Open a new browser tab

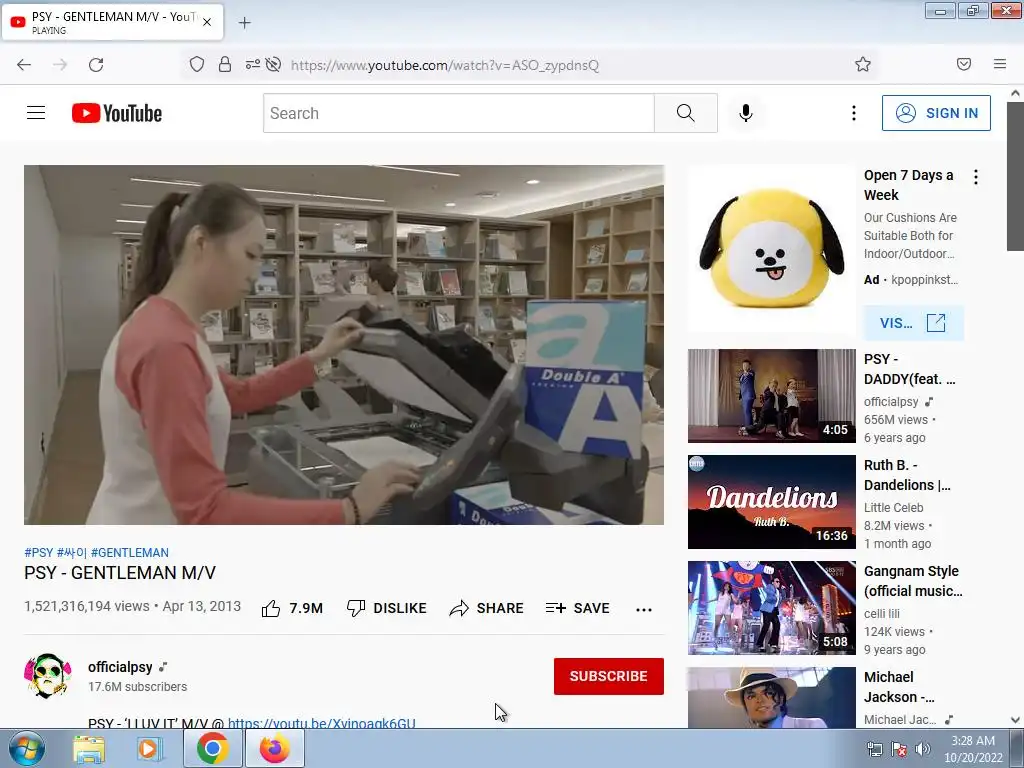click(x=244, y=23)
